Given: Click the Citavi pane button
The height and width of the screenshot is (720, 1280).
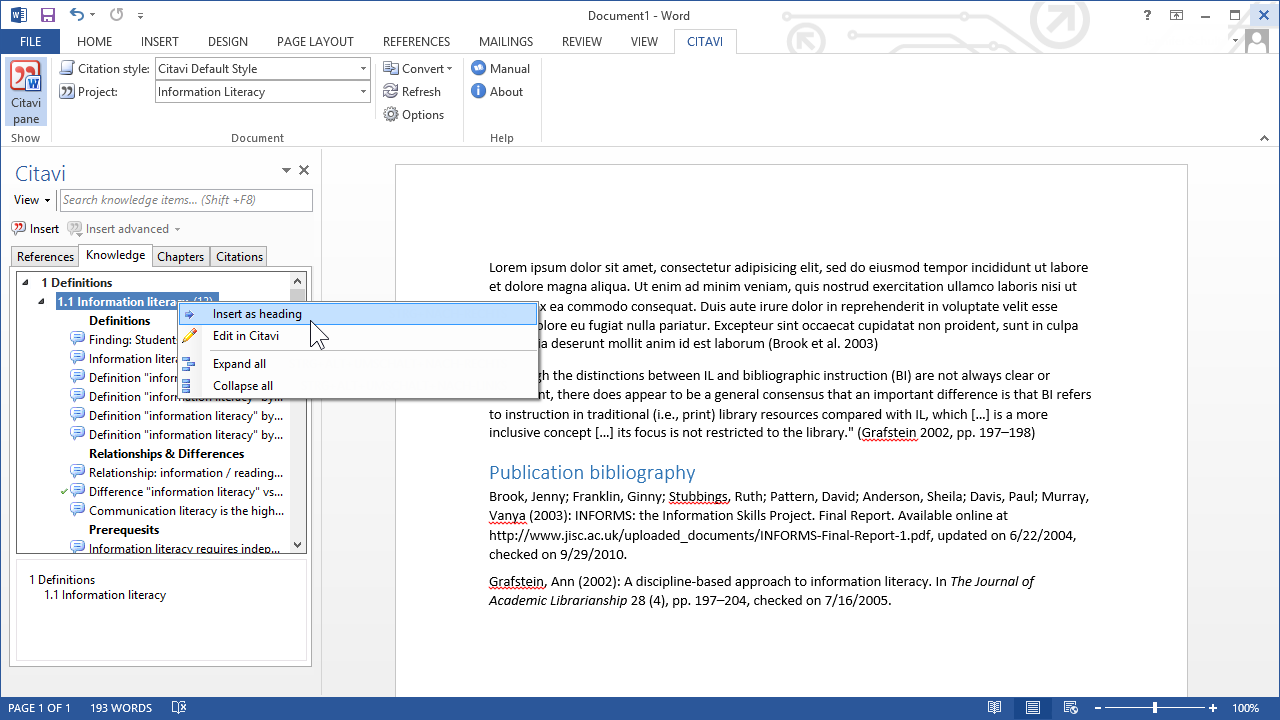Looking at the screenshot, I should point(26,92).
